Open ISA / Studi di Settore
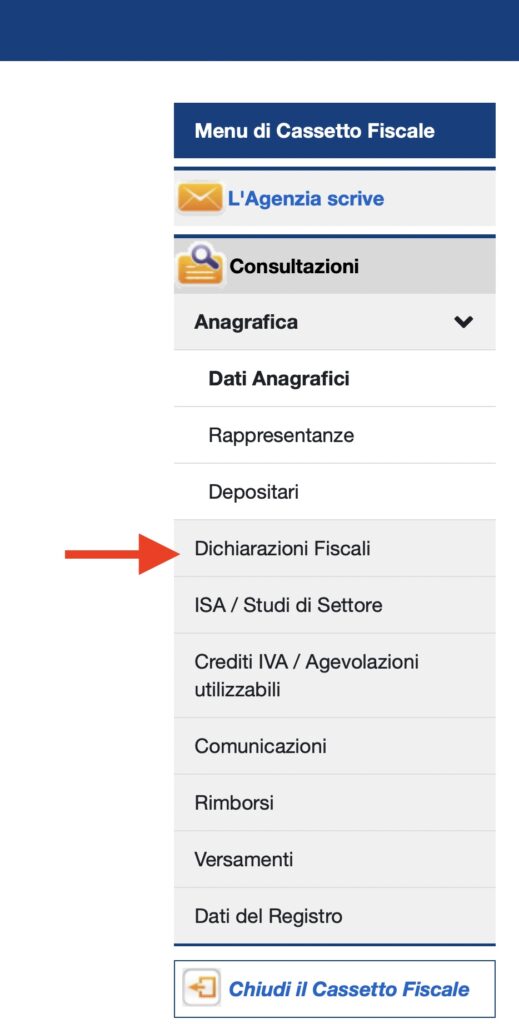Screen dimensions: 519x1024 (x=335, y=605)
